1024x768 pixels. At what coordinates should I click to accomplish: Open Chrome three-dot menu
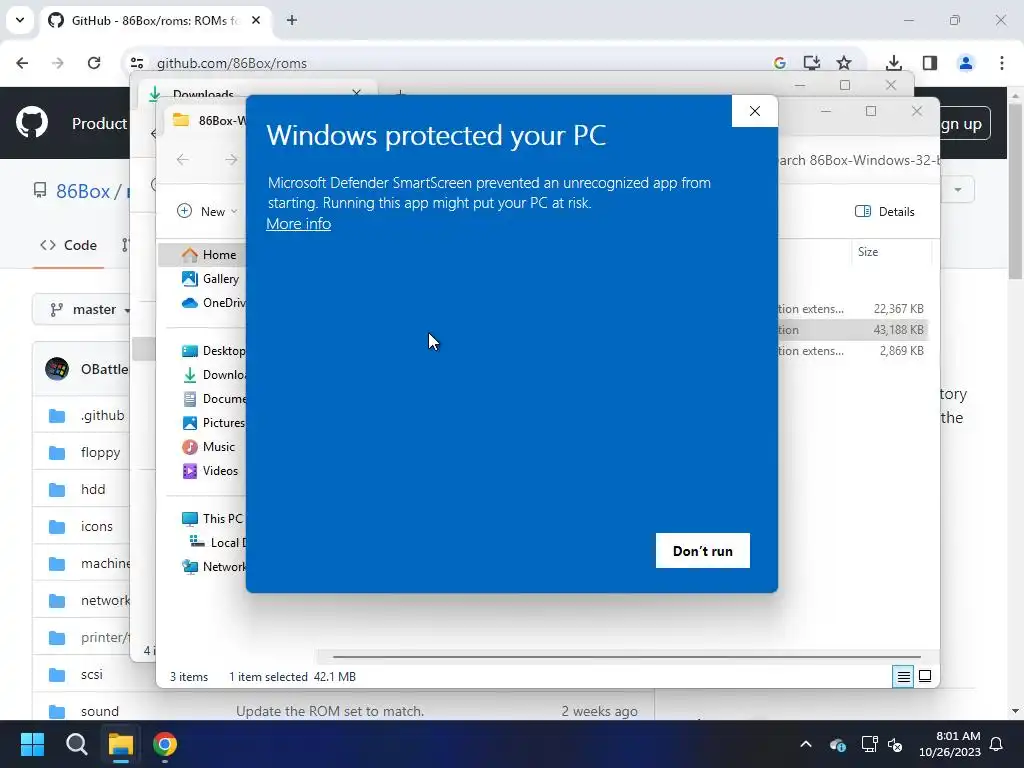(1002, 63)
